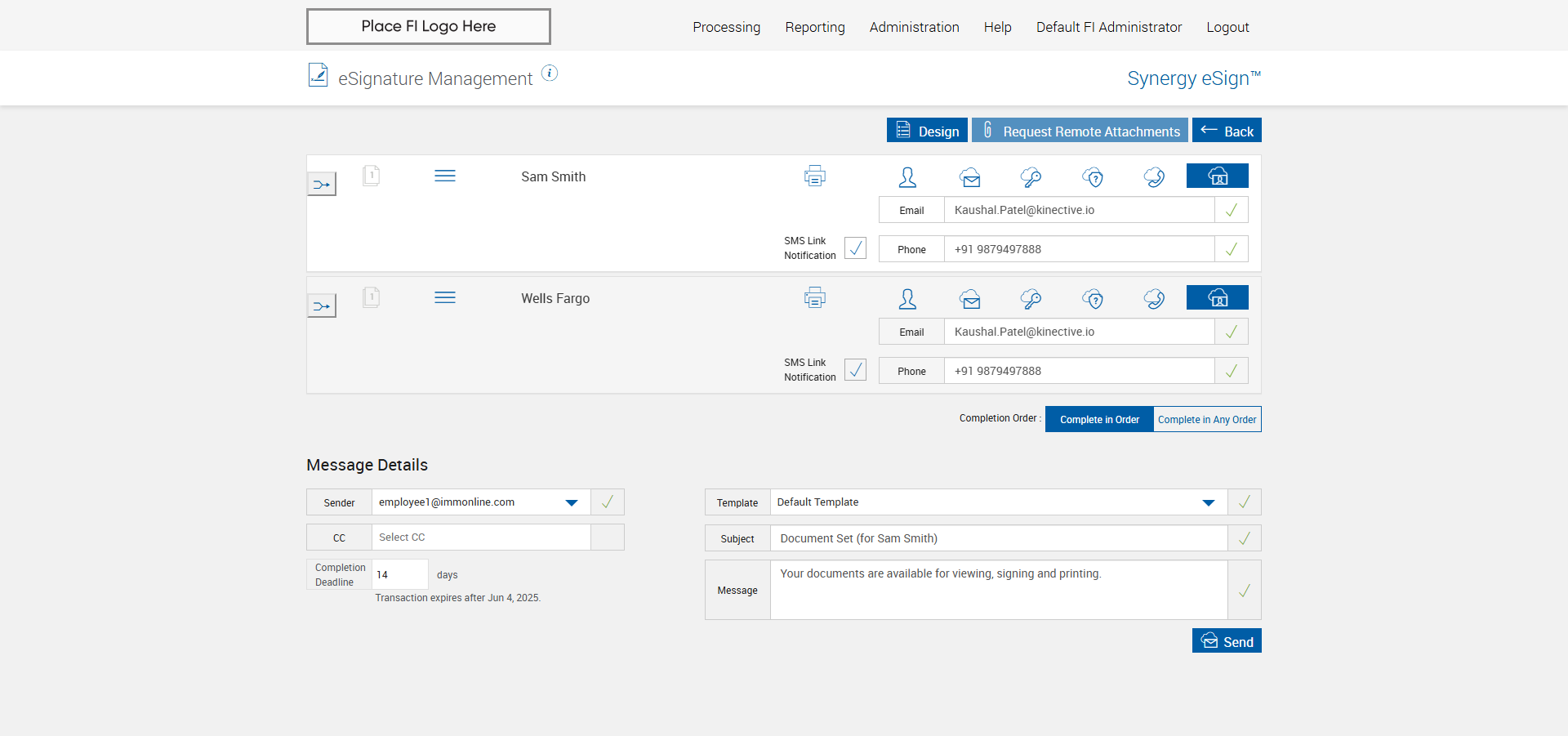Select the cloud key icon for Sam Smith

(x=1031, y=176)
